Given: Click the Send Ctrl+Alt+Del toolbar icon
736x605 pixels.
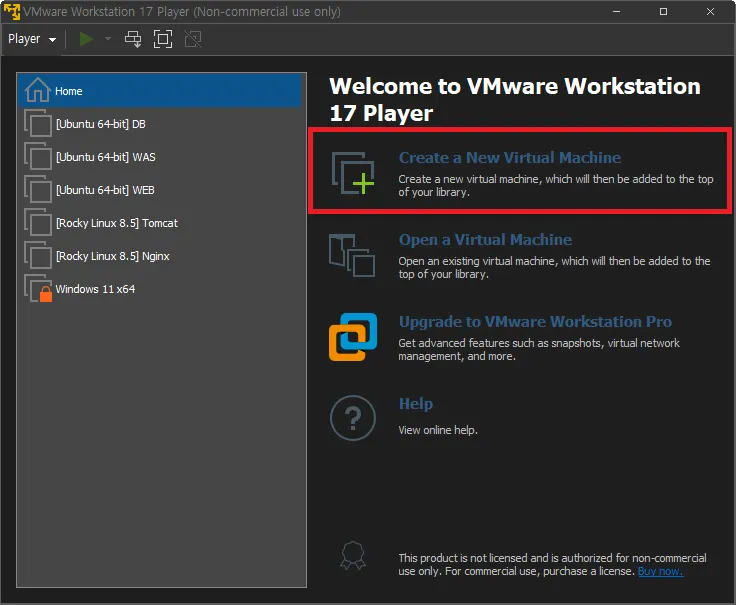Looking at the screenshot, I should pos(133,39).
